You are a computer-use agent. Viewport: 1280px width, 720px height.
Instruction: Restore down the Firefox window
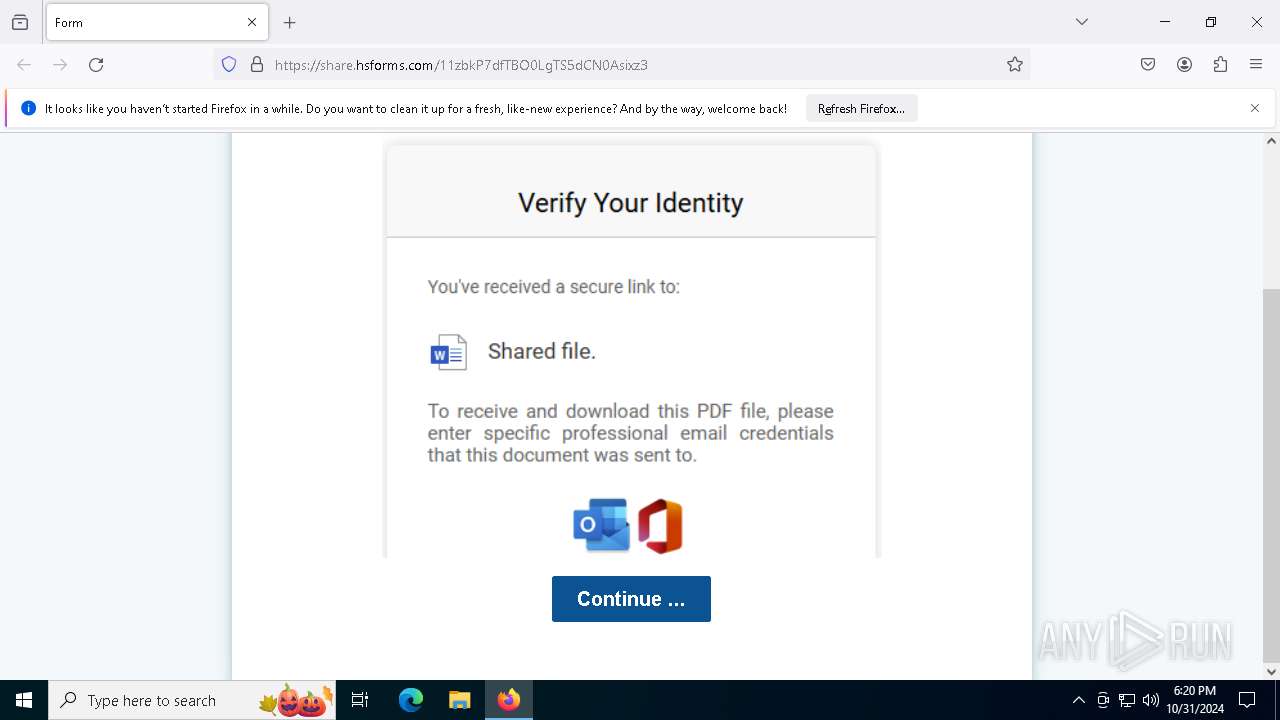1211,22
